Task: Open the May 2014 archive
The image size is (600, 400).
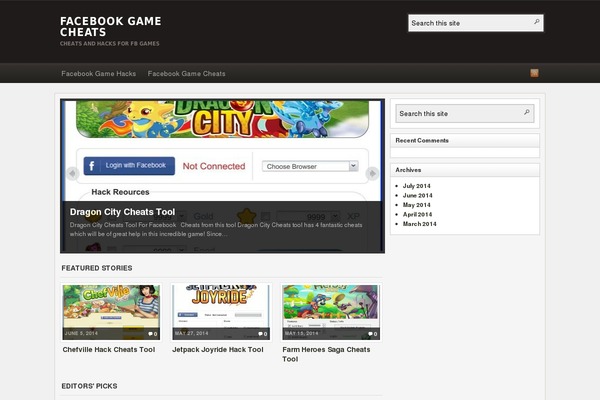Action: 416,205
